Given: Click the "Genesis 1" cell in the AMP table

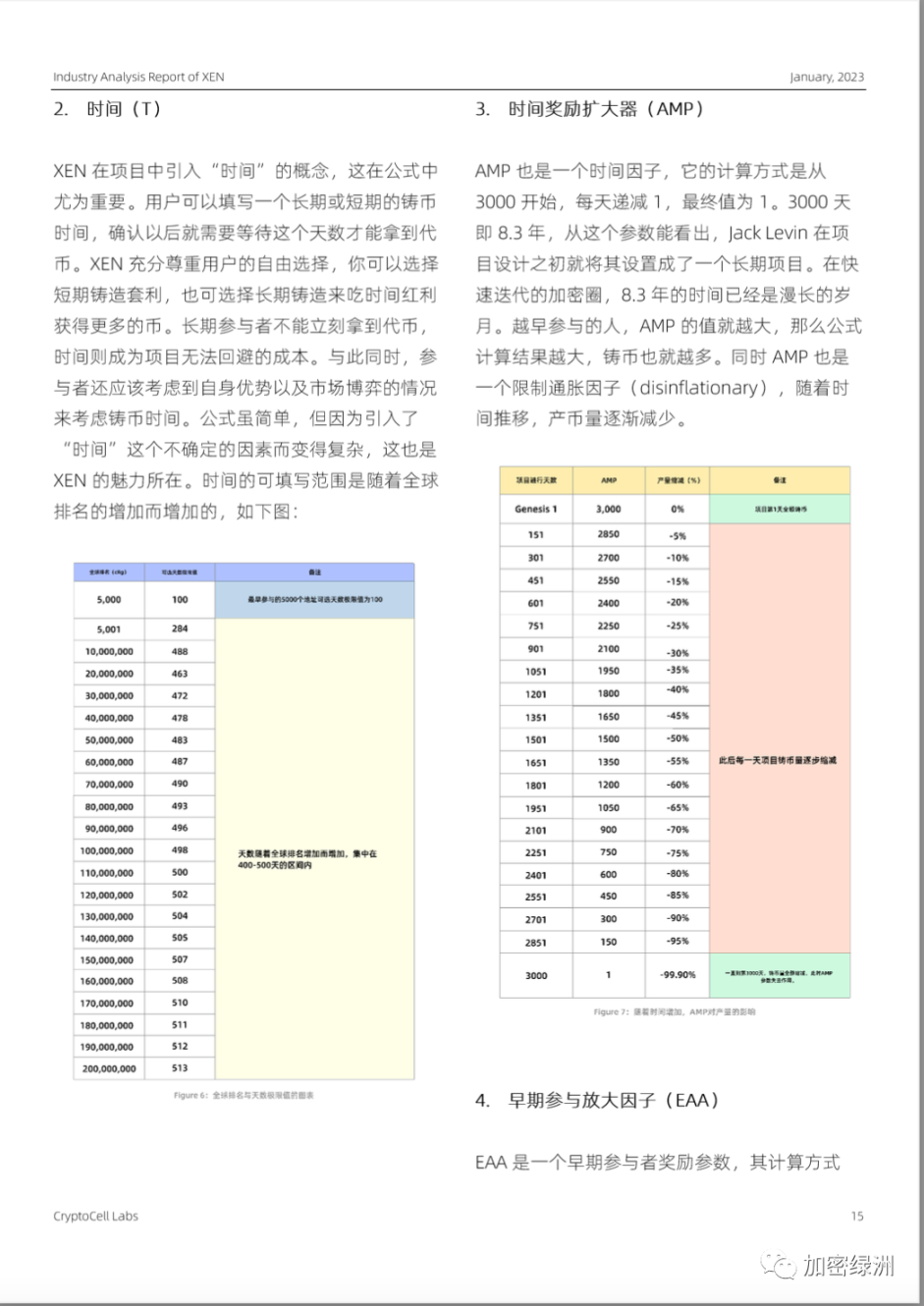Looking at the screenshot, I should pyautogui.click(x=536, y=509).
